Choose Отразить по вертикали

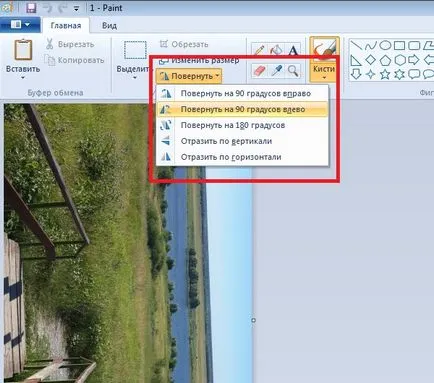click(242, 141)
